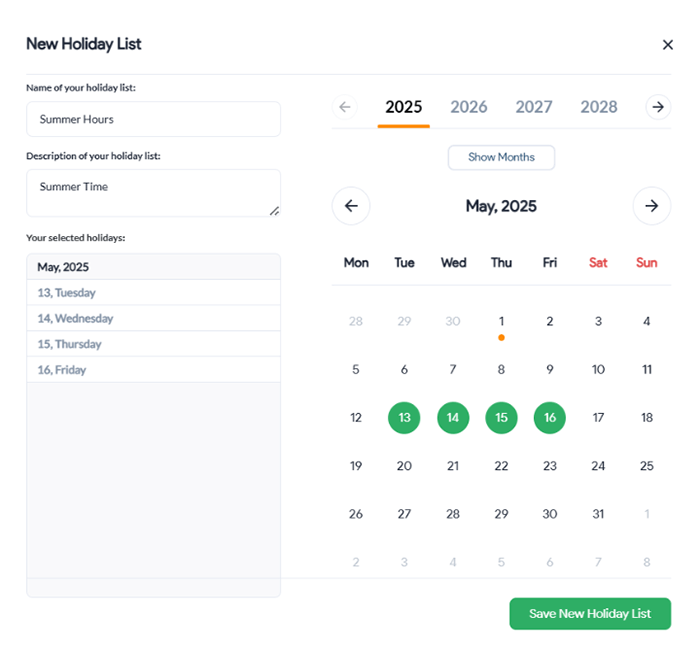
Task: Select May 8 on the calendar
Action: pyautogui.click(x=501, y=370)
